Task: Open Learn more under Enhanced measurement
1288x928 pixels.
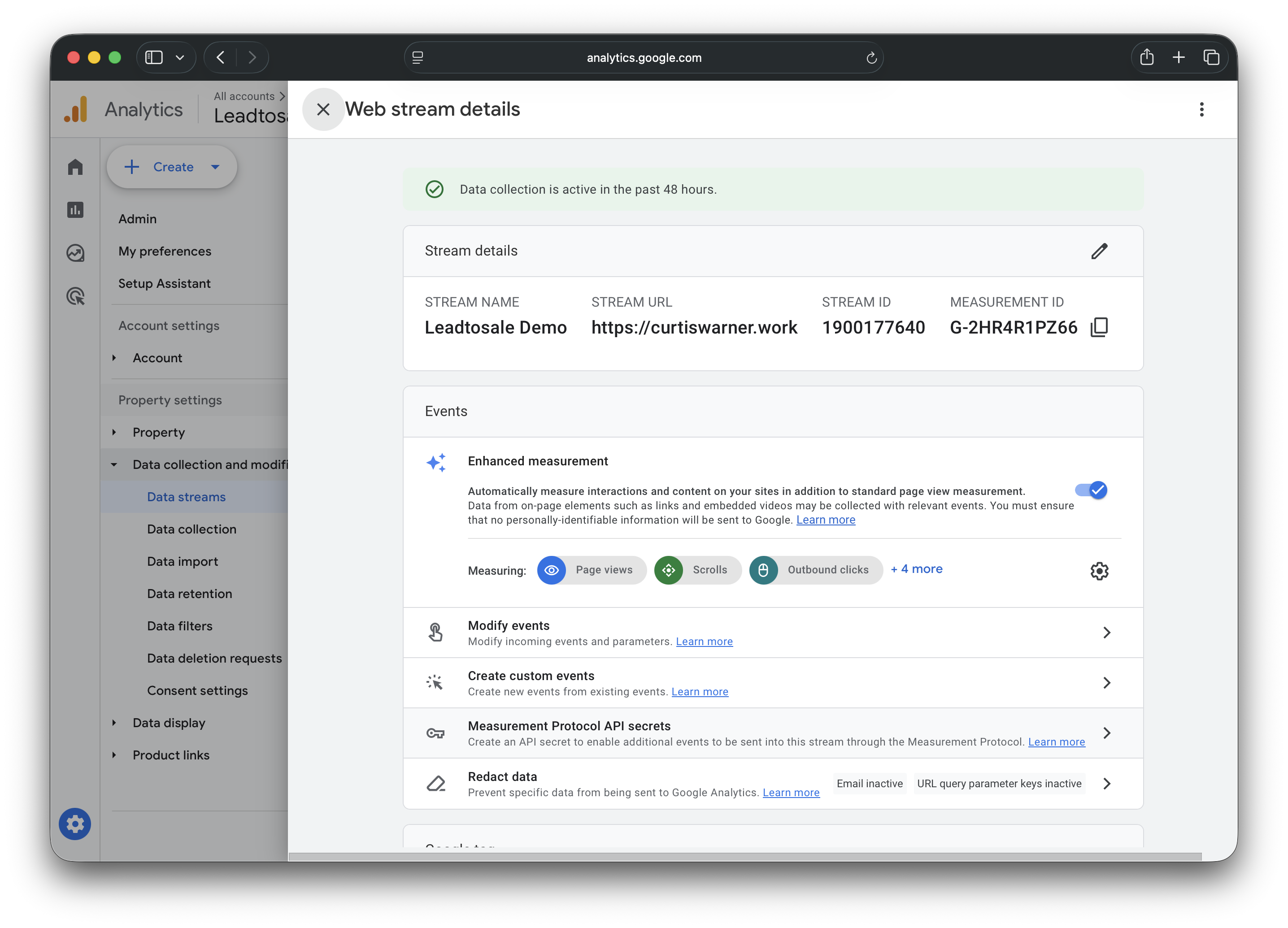Action: pos(826,519)
